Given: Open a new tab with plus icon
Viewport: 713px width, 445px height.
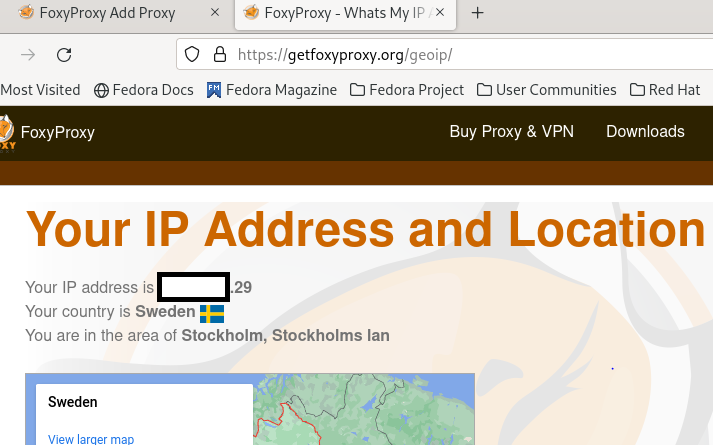Looking at the screenshot, I should 477,13.
